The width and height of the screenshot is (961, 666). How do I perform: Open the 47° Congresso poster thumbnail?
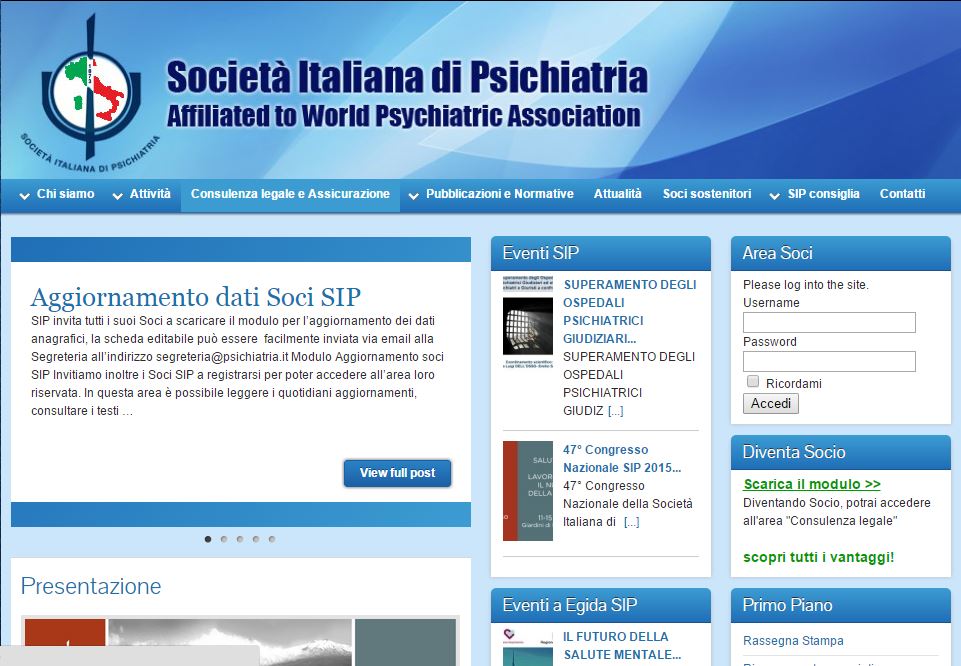coord(528,491)
